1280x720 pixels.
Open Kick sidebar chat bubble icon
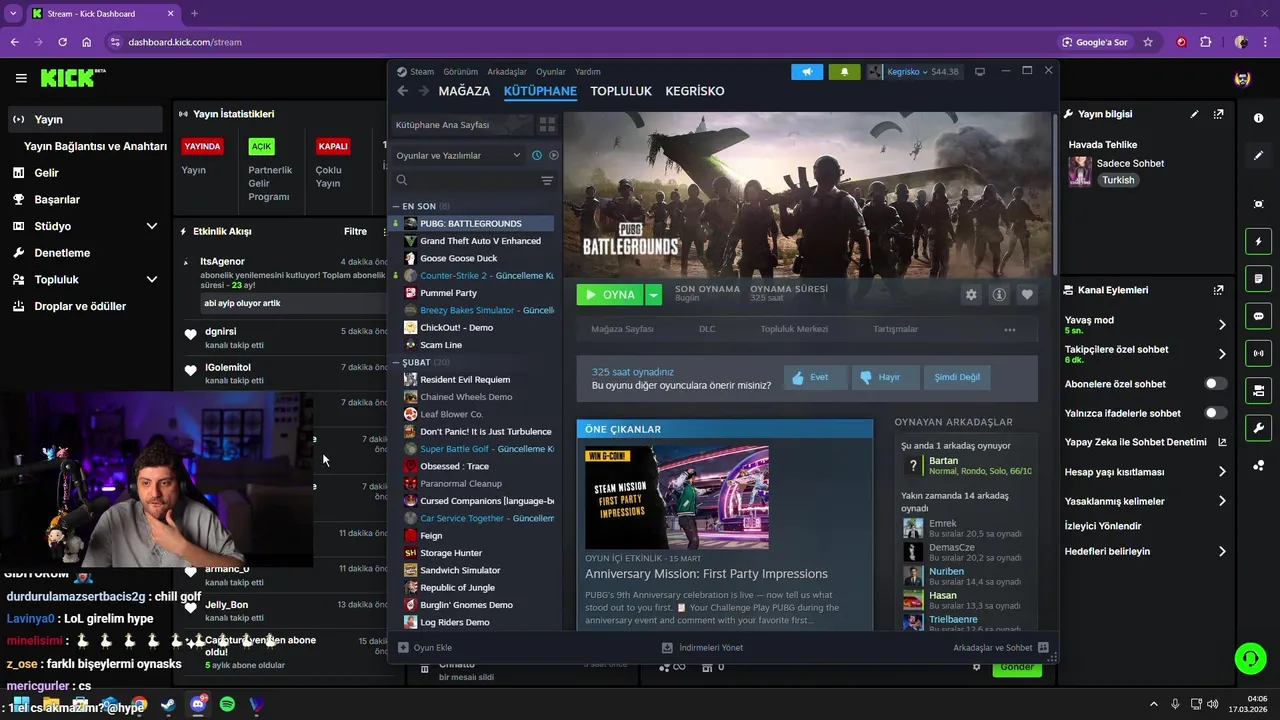[x=1258, y=316]
